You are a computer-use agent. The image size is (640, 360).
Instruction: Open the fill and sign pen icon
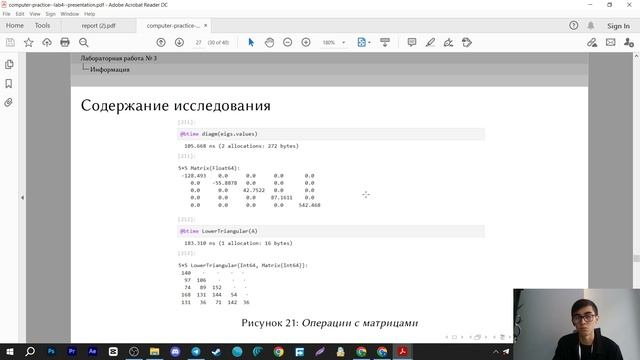point(592,42)
